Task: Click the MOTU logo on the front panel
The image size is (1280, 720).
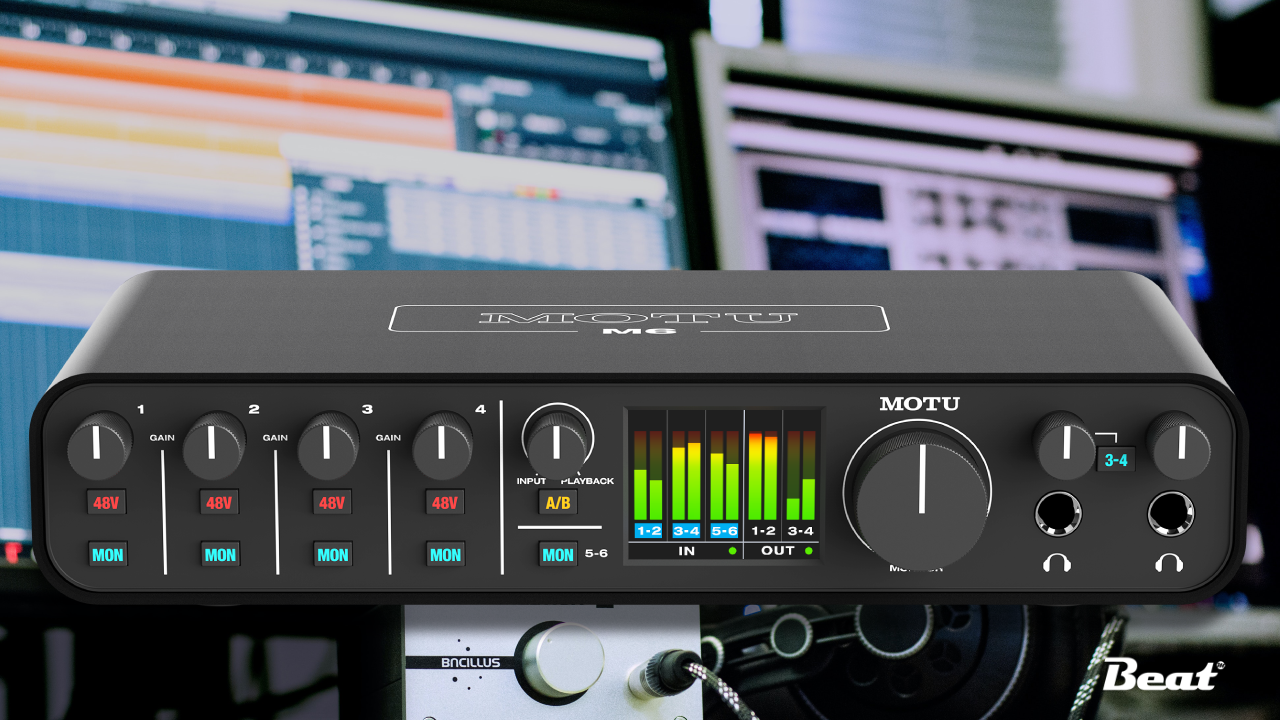Action: tap(919, 404)
